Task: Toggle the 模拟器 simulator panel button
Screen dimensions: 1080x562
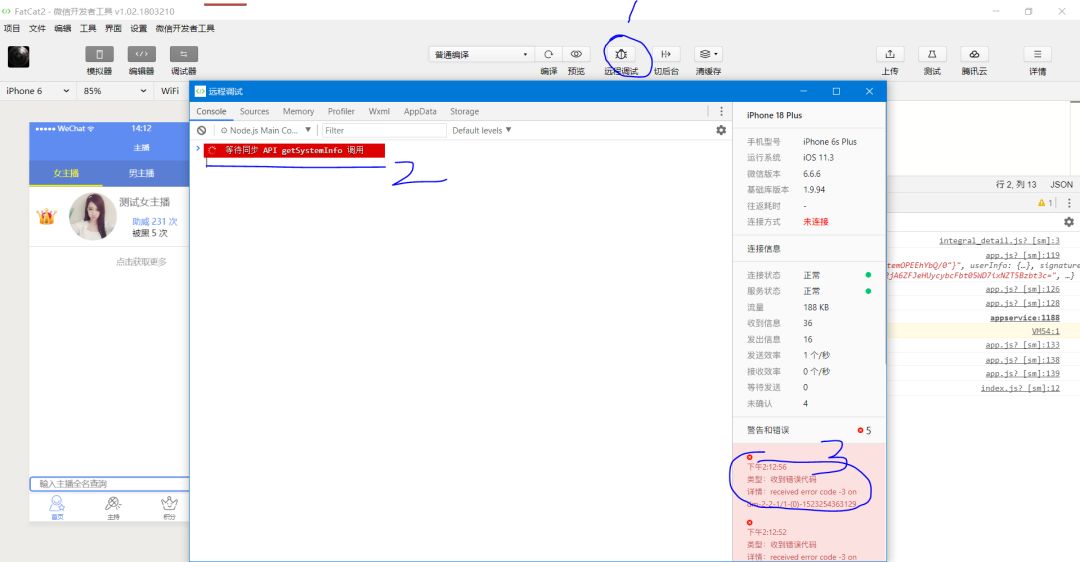Action: click(99, 54)
